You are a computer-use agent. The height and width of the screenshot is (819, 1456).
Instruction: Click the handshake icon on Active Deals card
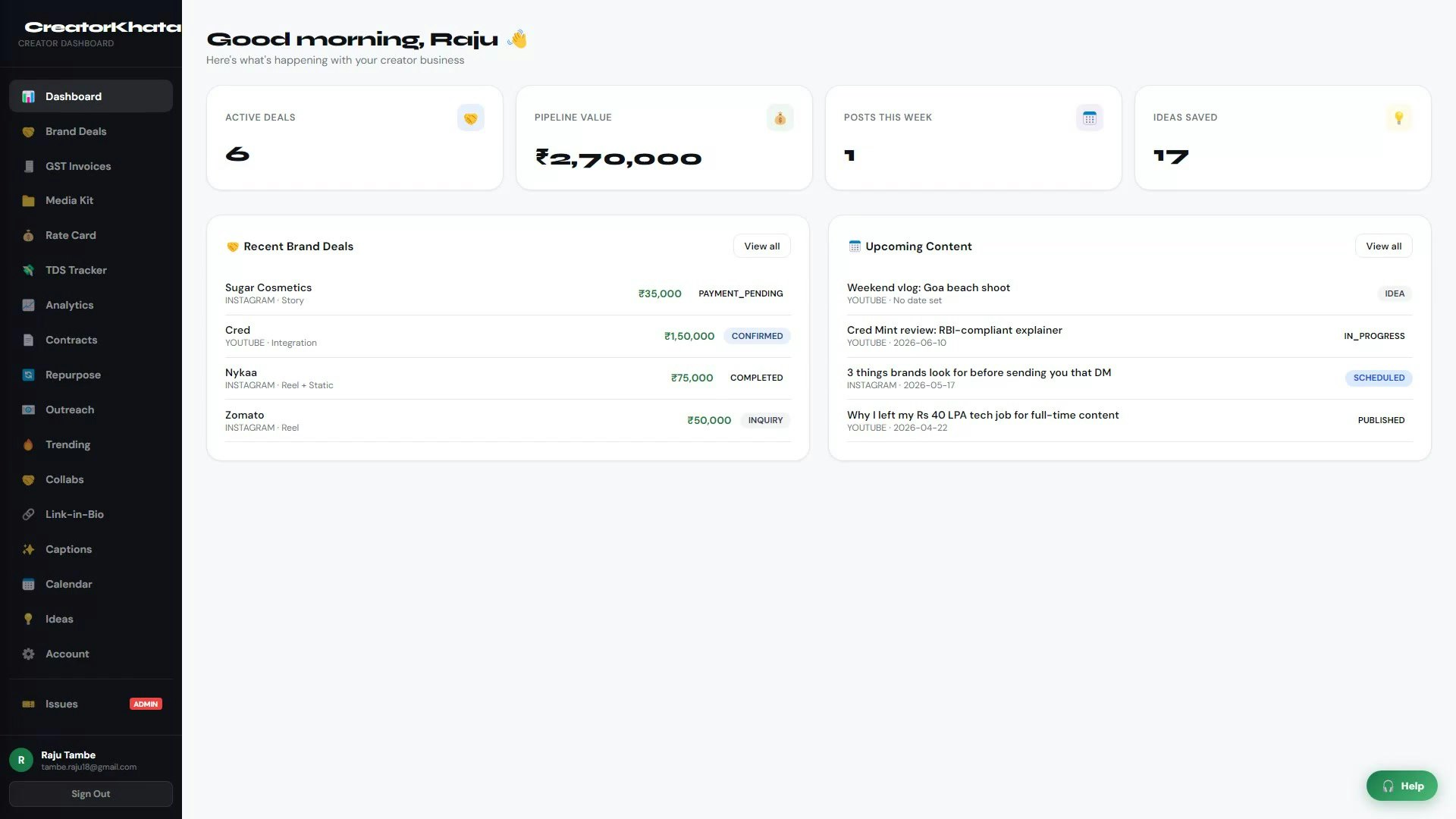(470, 118)
